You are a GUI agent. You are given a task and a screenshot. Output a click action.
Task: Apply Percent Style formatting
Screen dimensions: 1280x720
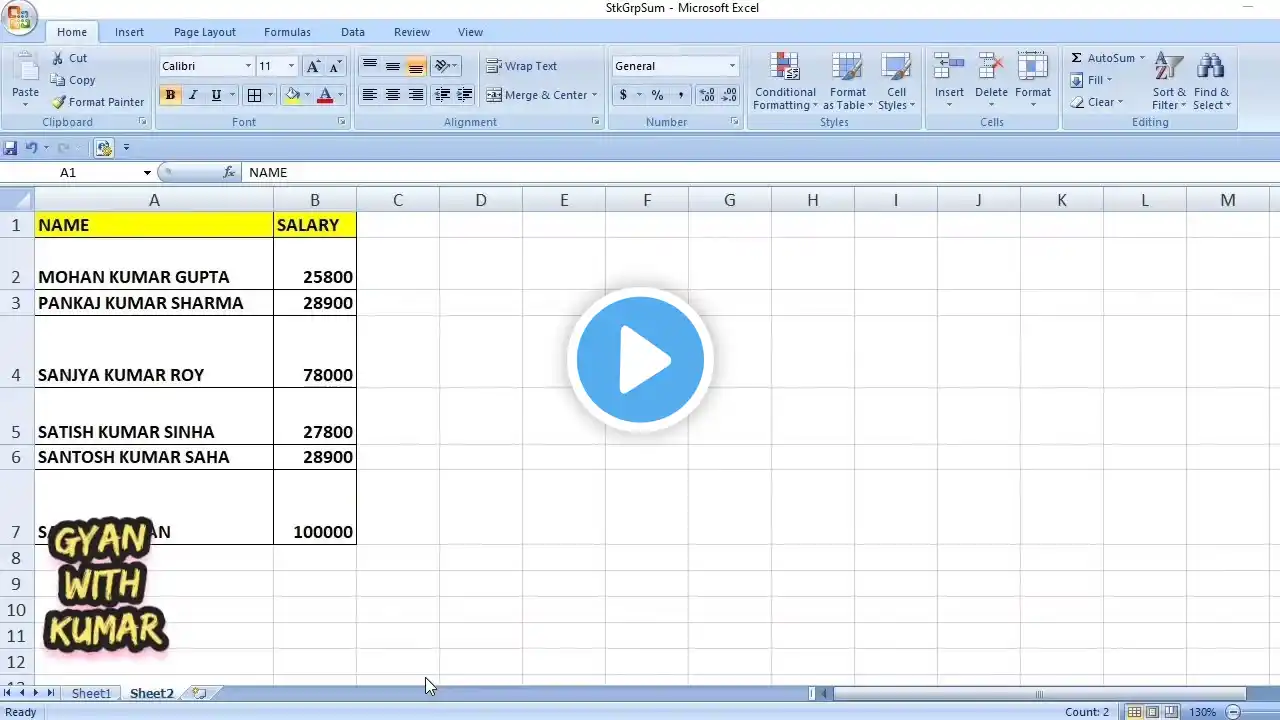point(657,95)
